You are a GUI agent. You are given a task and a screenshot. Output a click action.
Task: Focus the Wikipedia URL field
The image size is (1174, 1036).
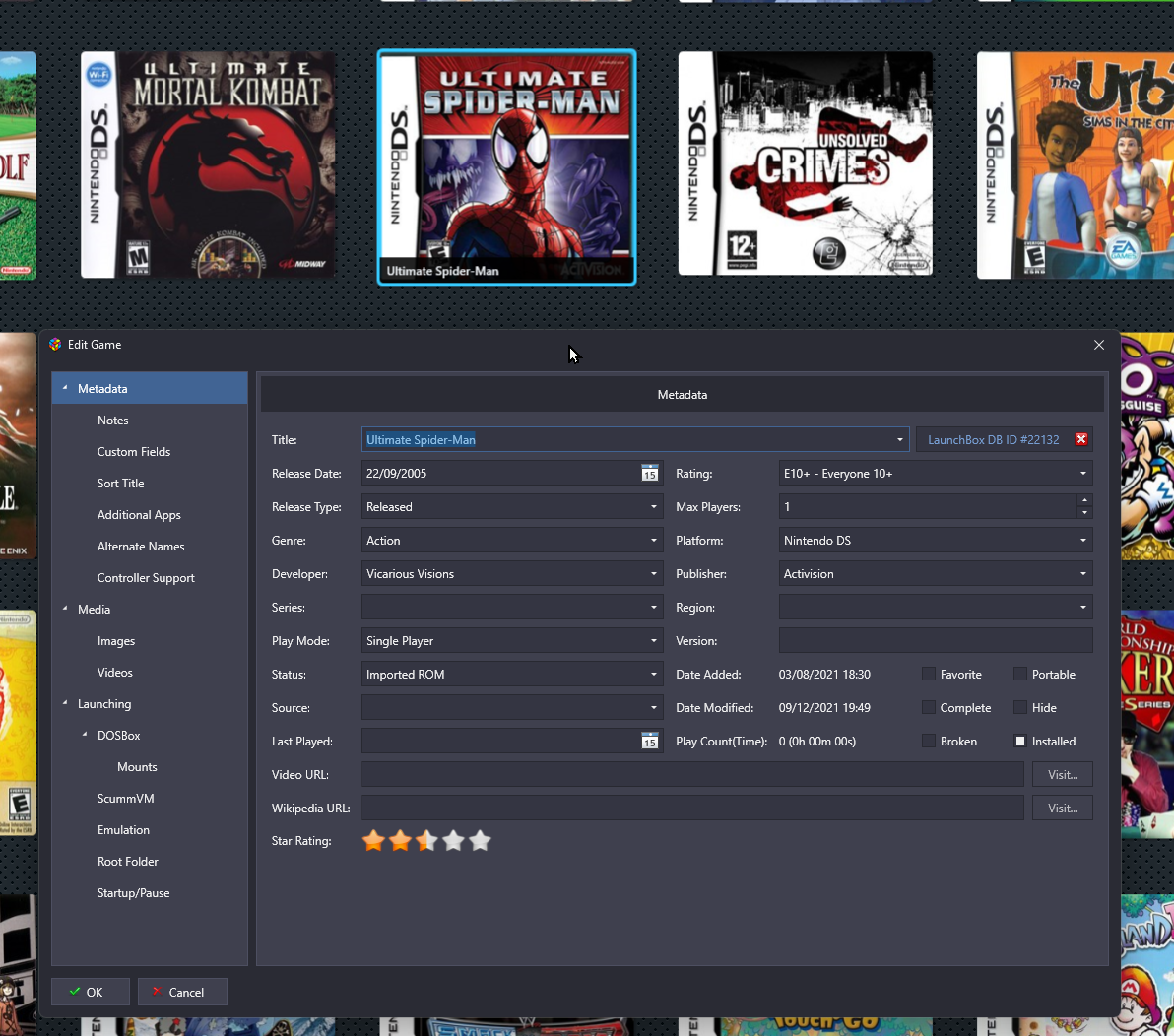pos(692,809)
